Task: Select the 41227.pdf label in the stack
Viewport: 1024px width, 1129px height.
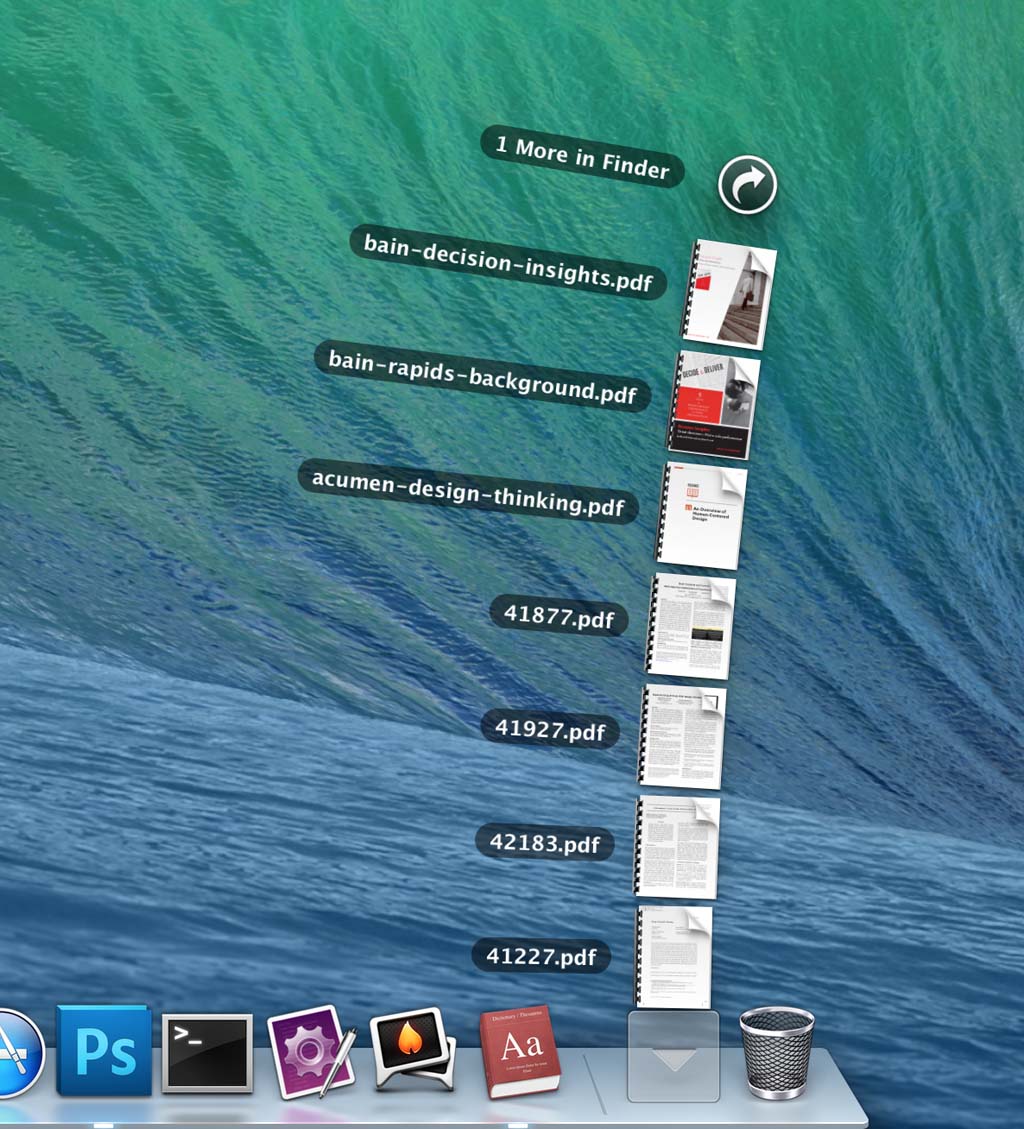Action: [541, 956]
